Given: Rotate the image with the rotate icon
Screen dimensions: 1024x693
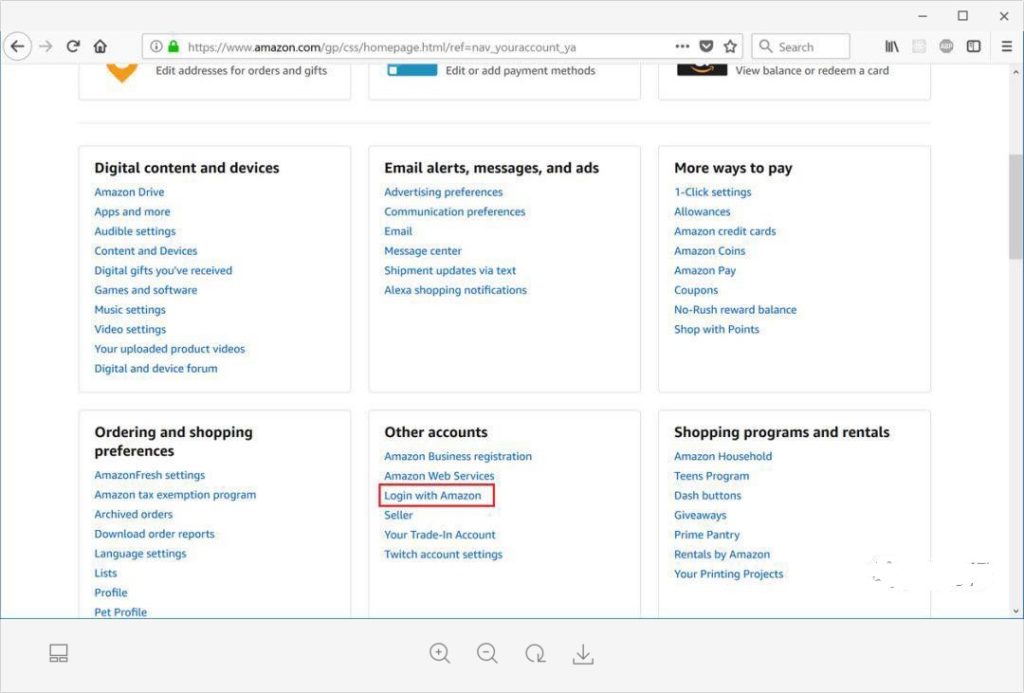Looking at the screenshot, I should pos(535,653).
